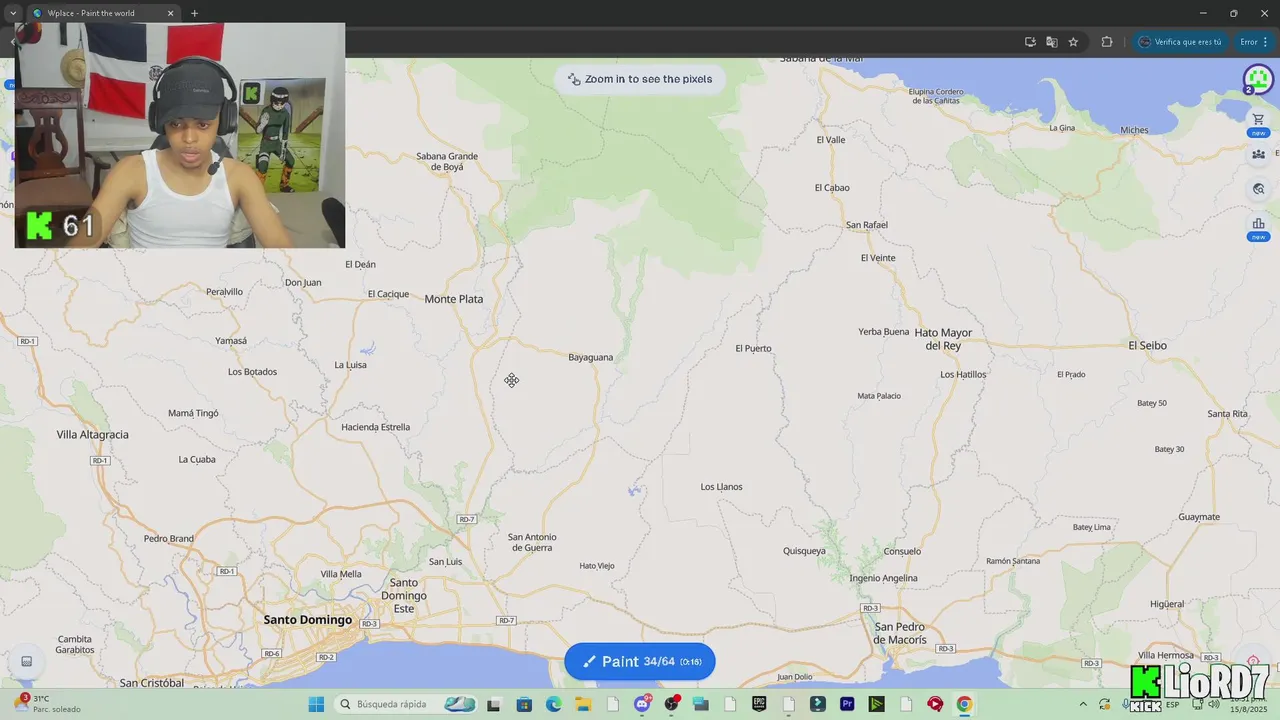Click the Hato Mayor del Rey map label
The height and width of the screenshot is (720, 1280).
[x=944, y=339]
